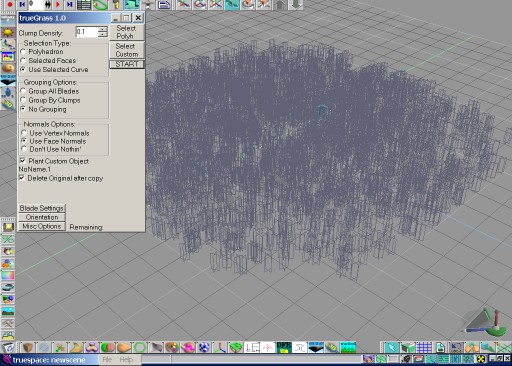Advance to the last animation frame
This screenshot has width=512, height=366.
point(69,4)
